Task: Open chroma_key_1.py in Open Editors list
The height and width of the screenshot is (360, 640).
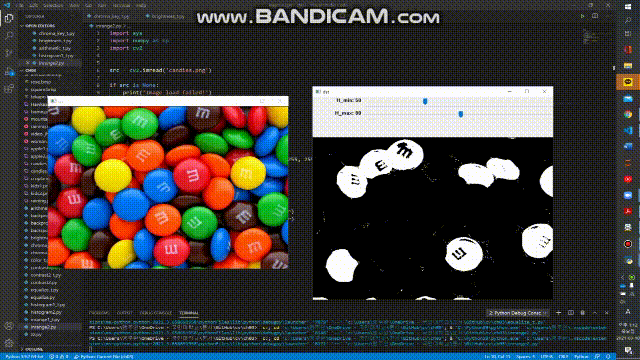Action: [x=56, y=33]
